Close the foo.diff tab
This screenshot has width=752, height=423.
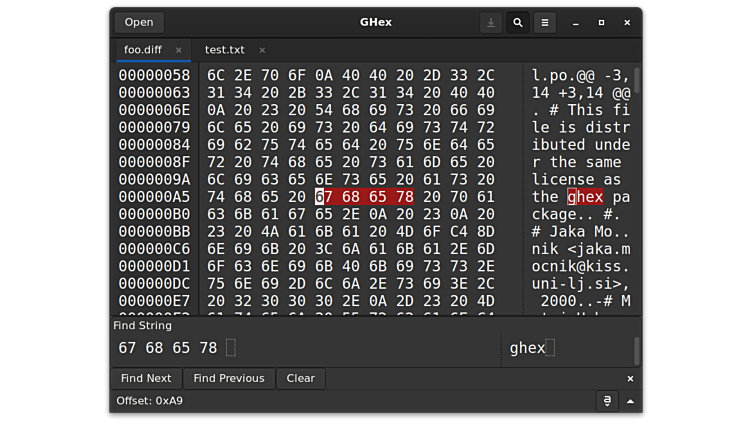[179, 50]
